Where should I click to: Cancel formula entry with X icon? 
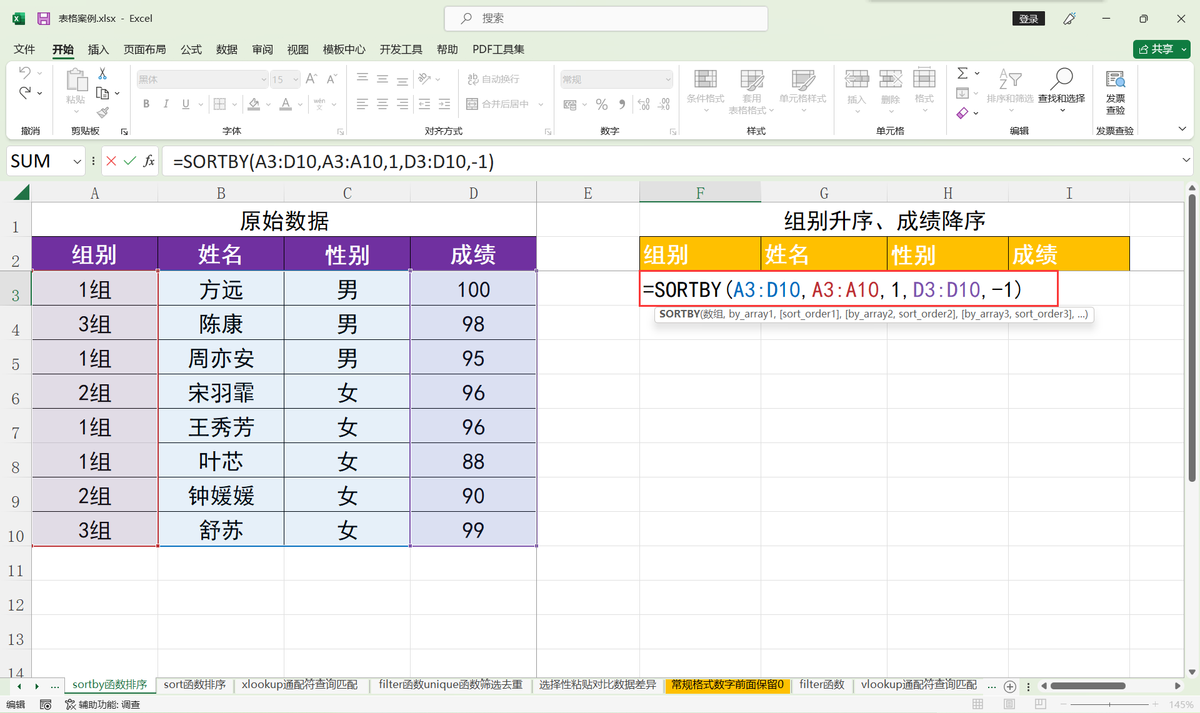pos(110,161)
